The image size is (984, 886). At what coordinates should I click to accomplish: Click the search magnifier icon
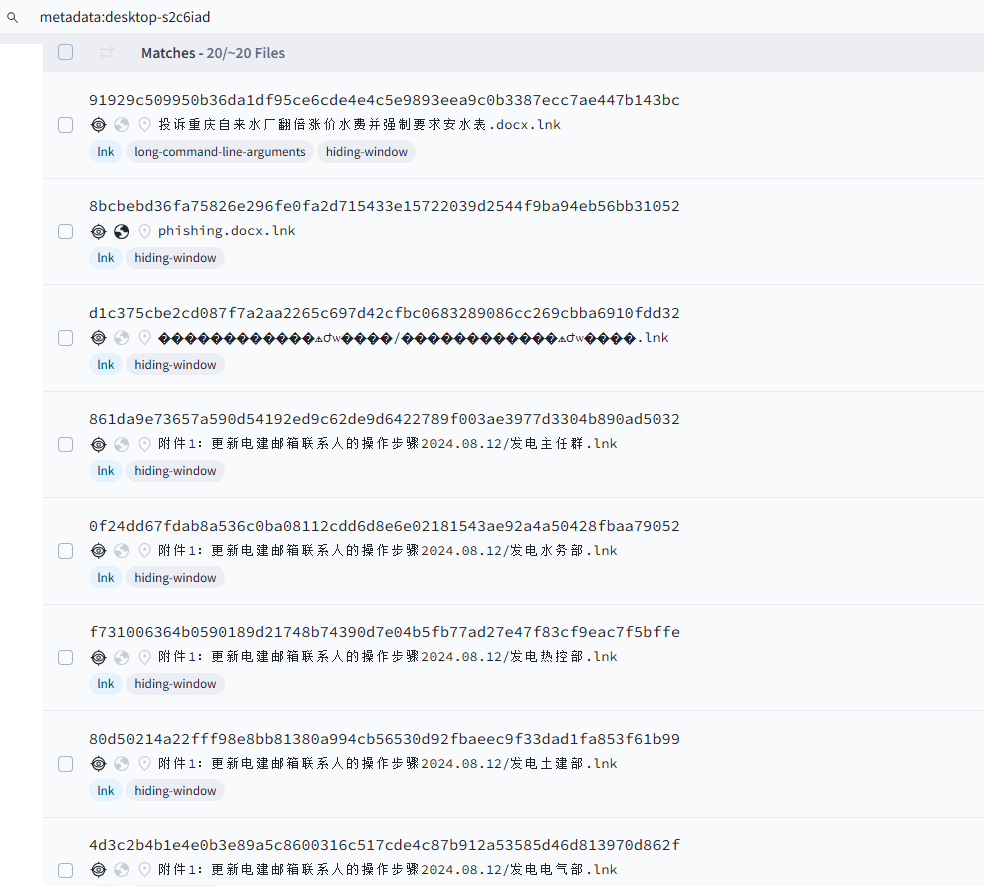[x=13, y=17]
